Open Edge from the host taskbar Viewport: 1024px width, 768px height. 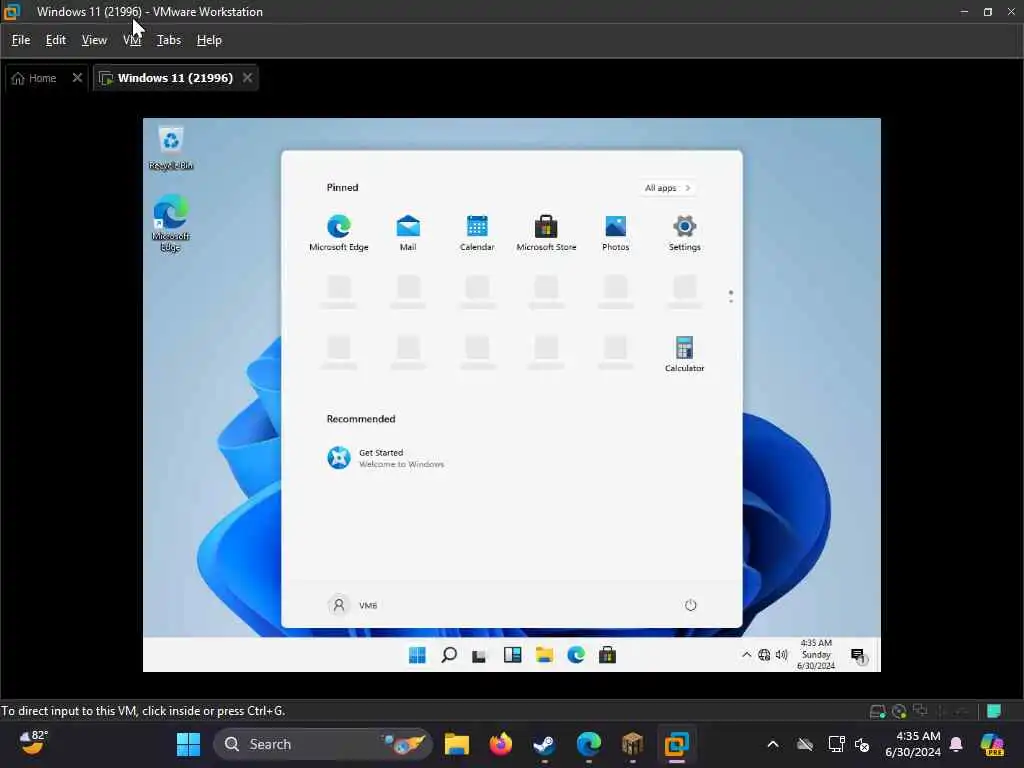tap(588, 744)
